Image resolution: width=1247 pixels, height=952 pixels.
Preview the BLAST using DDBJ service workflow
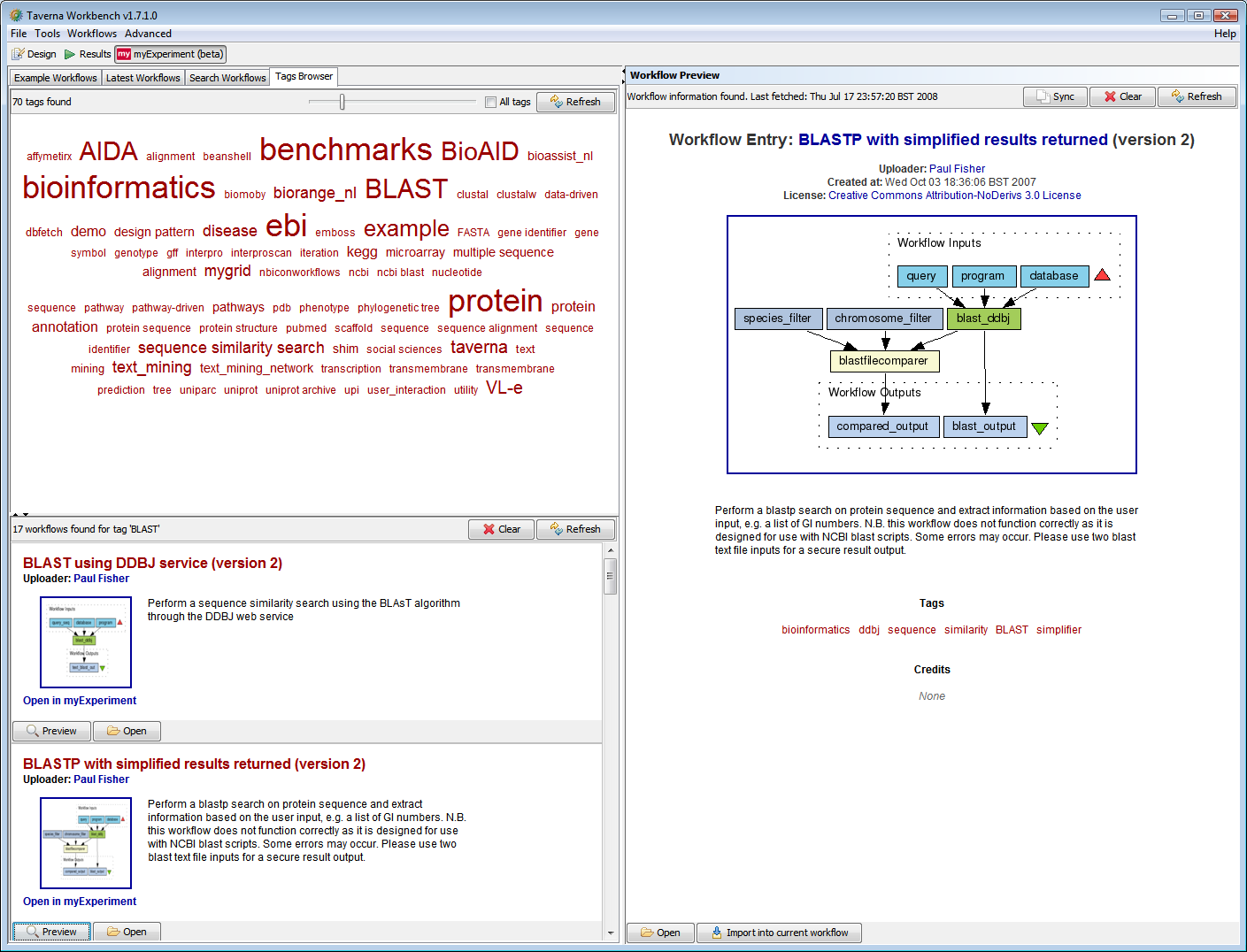51,731
